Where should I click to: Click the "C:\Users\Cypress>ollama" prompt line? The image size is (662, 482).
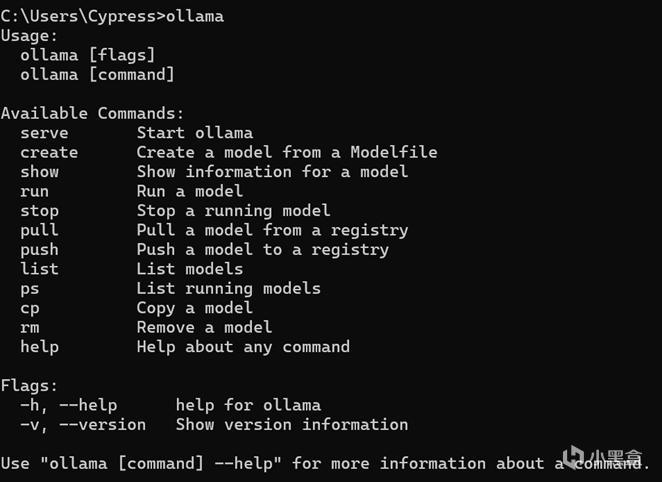pyautogui.click(x=112, y=16)
